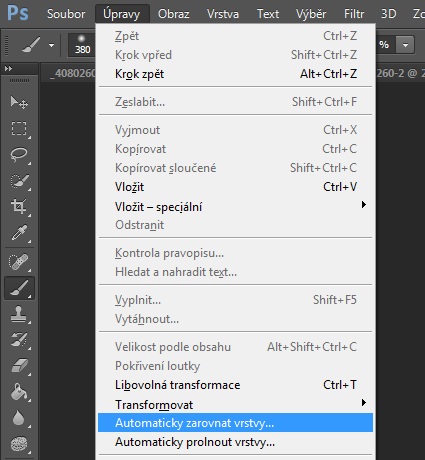Screen dimensions: 425x460
Task: Open the brush tool preset dropdown arrow
Action: [51, 45]
